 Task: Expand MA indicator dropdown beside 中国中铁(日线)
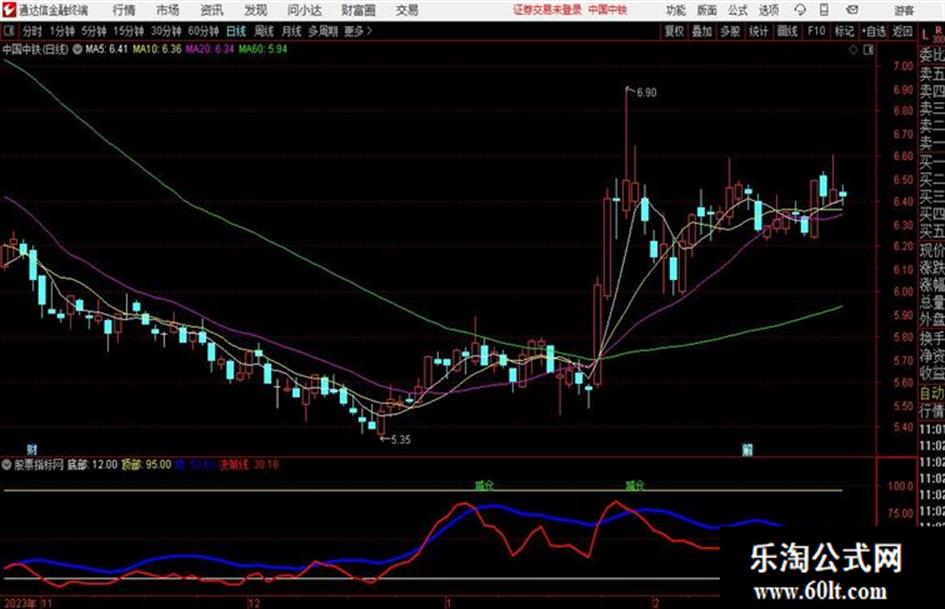point(78,49)
